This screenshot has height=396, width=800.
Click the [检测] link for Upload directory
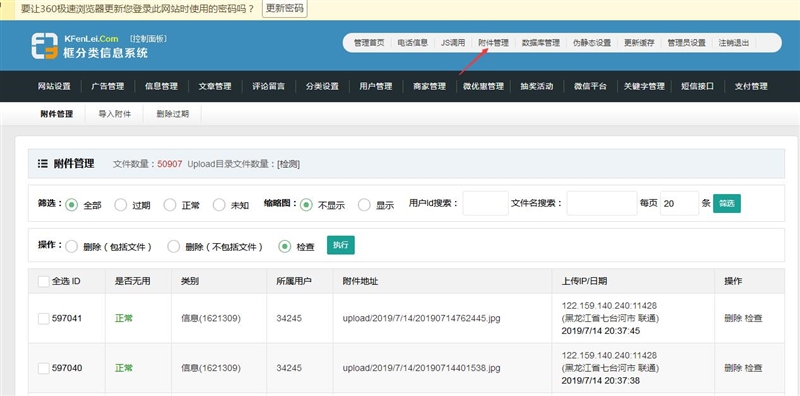(x=288, y=164)
